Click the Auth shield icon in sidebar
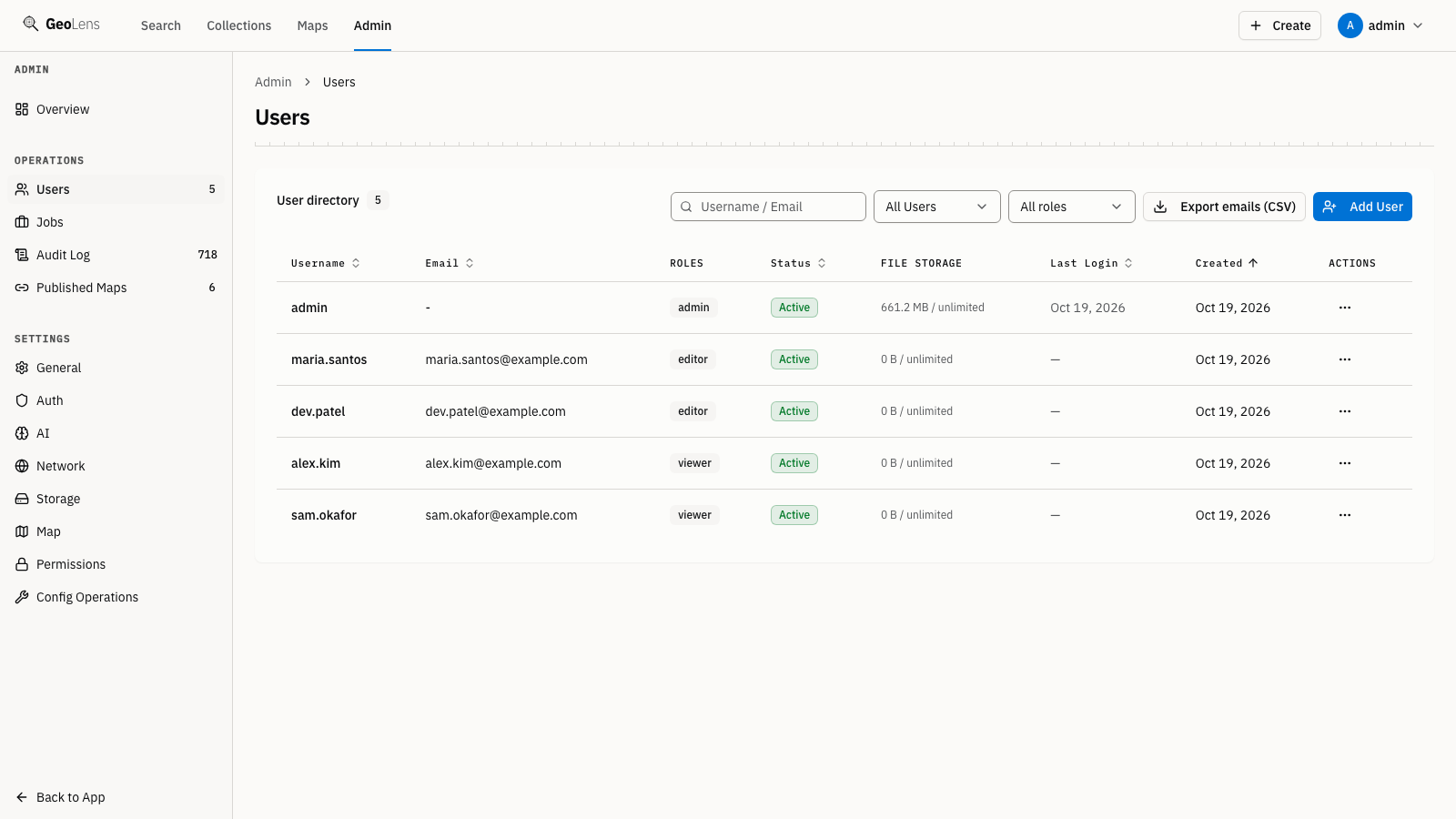This screenshot has width=1456, height=819. click(x=22, y=400)
